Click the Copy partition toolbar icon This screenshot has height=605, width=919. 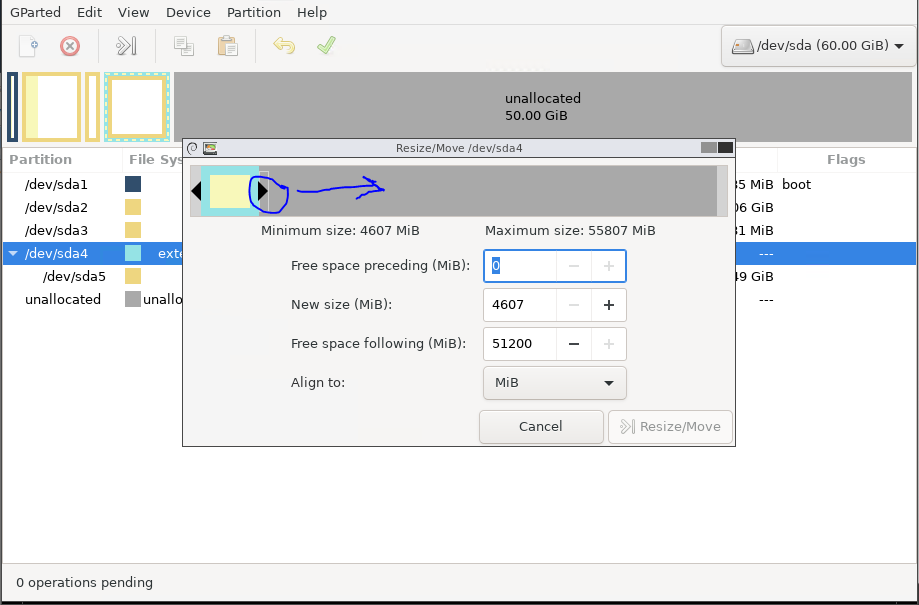[183, 46]
